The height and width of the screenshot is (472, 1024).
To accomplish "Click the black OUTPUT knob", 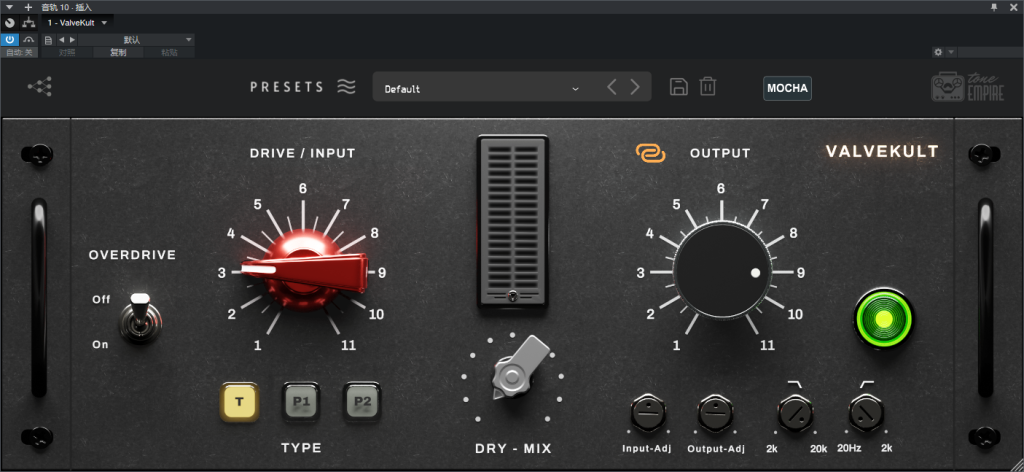I will click(x=722, y=270).
